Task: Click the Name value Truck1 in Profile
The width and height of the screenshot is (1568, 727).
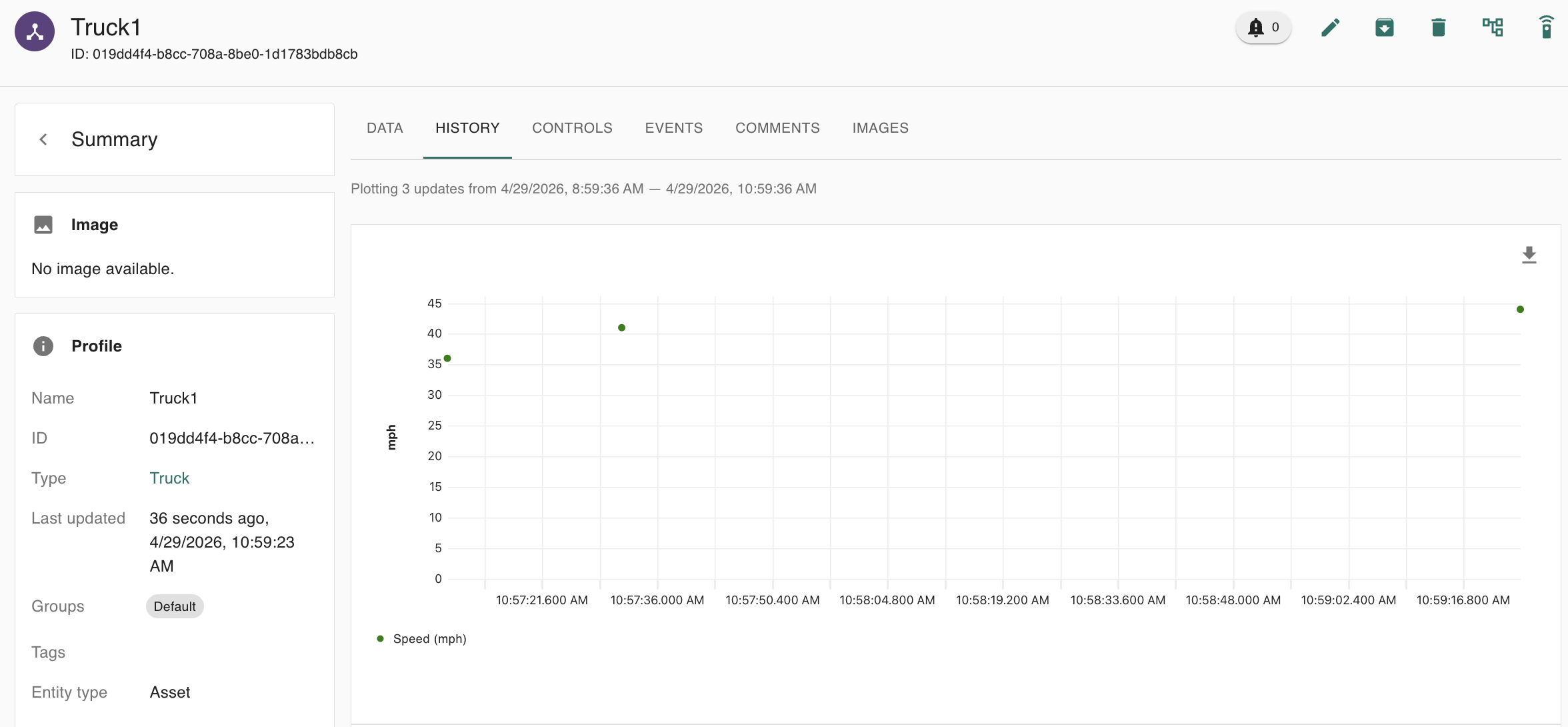Action: (173, 398)
